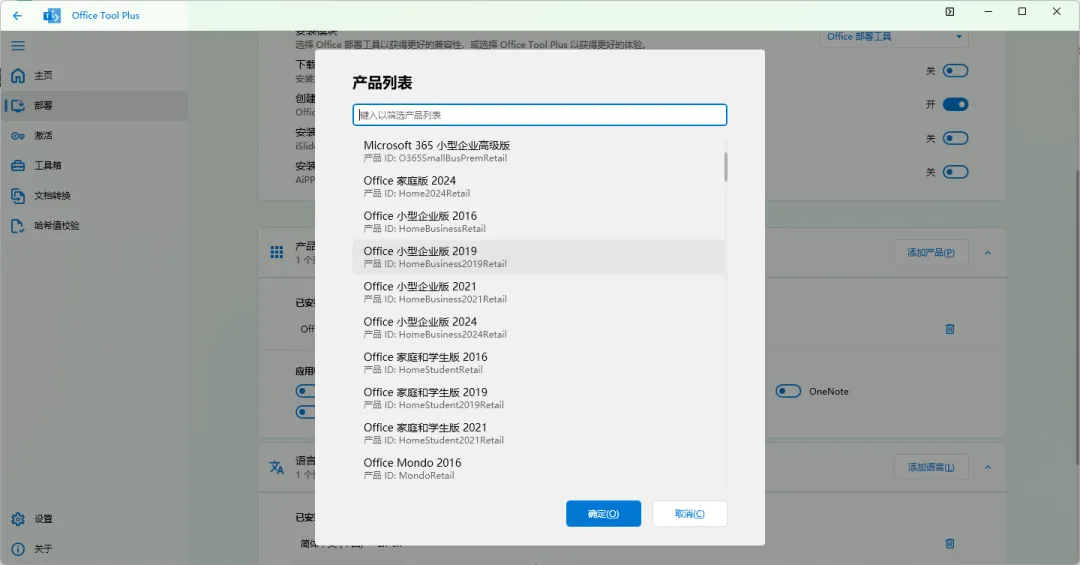
Task: Click the product list scrollbar thumb
Action: pyautogui.click(x=725, y=167)
